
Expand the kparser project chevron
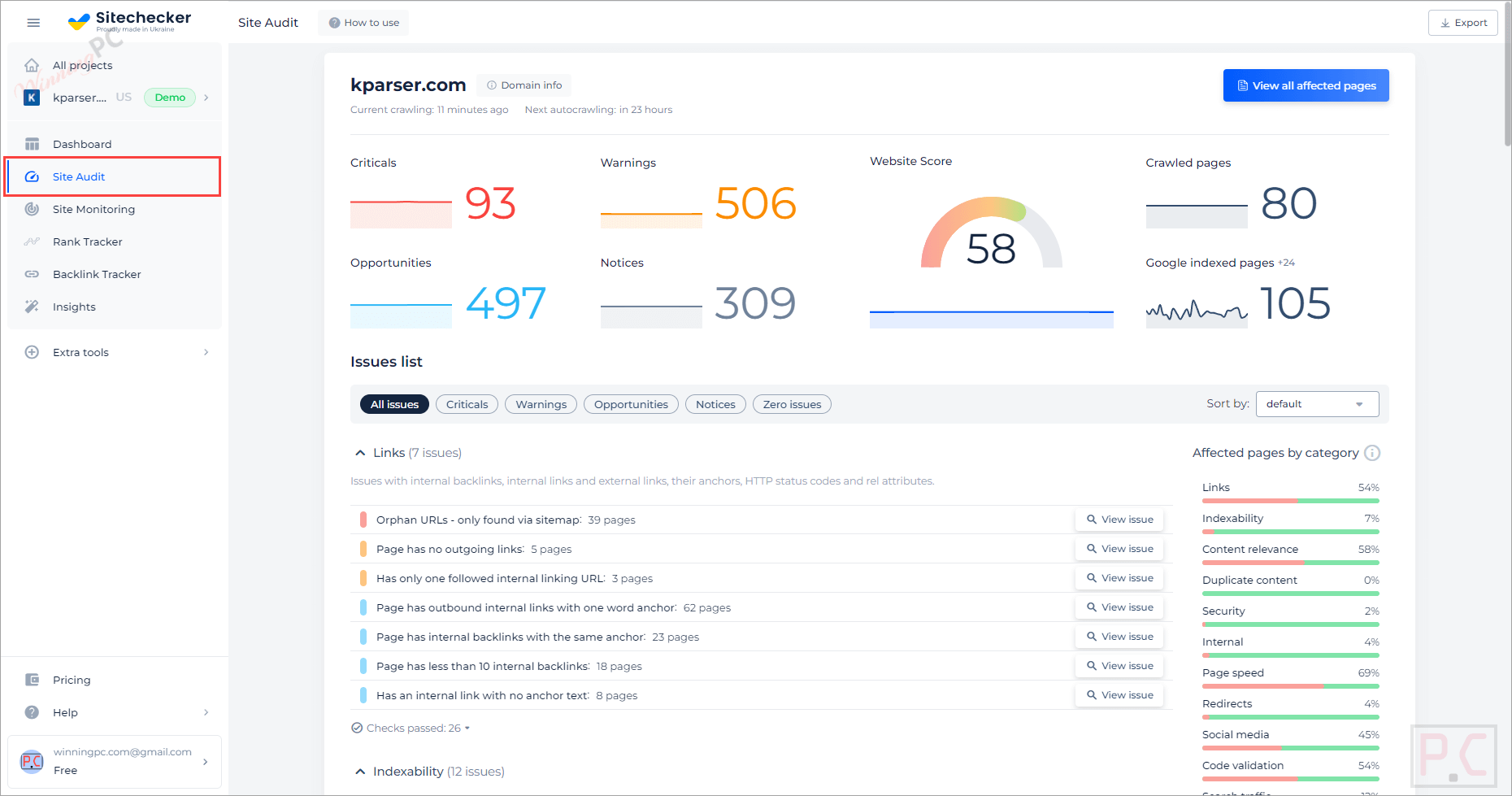[206, 98]
